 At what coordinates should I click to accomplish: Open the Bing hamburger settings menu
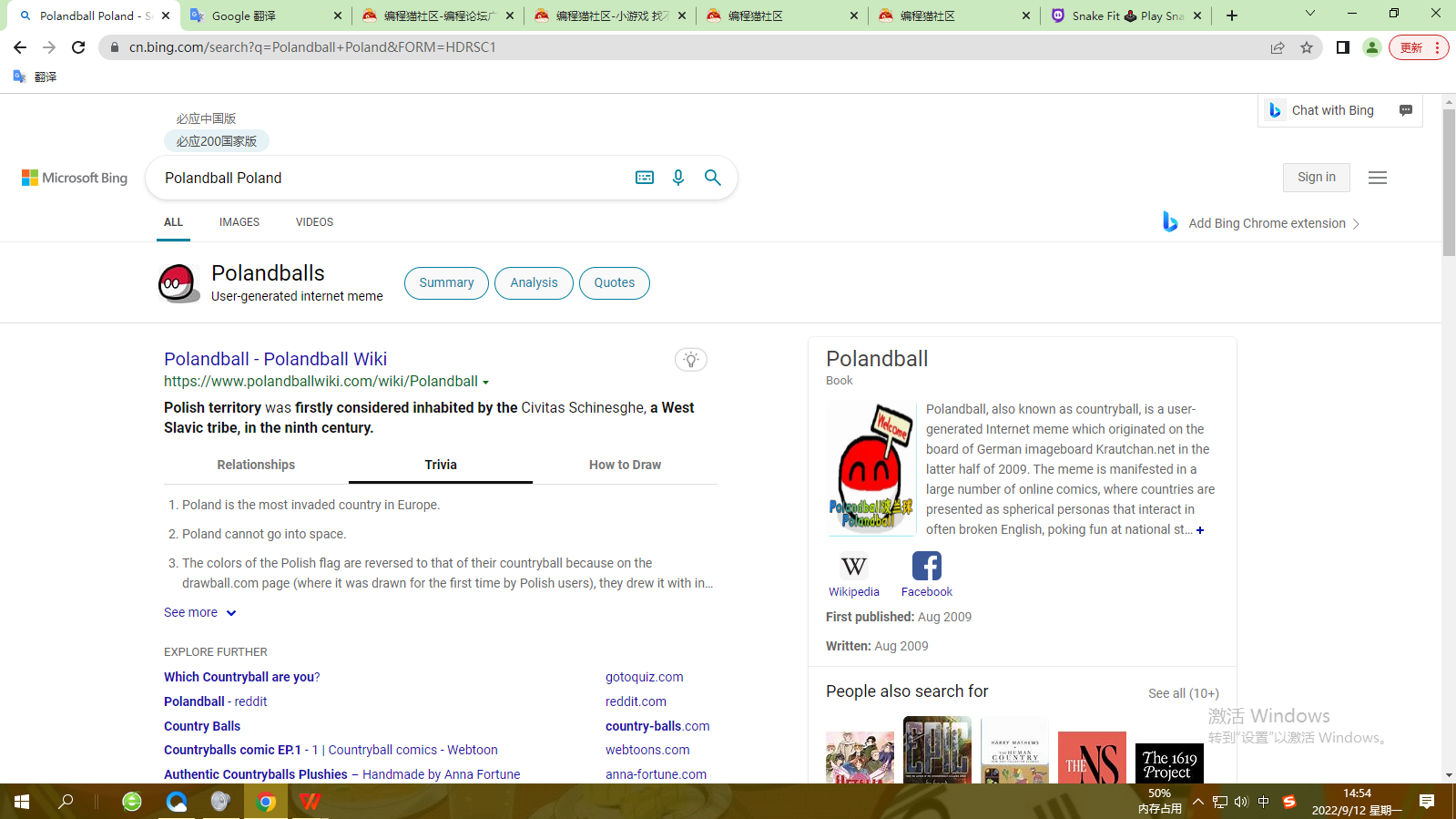coord(1378,178)
